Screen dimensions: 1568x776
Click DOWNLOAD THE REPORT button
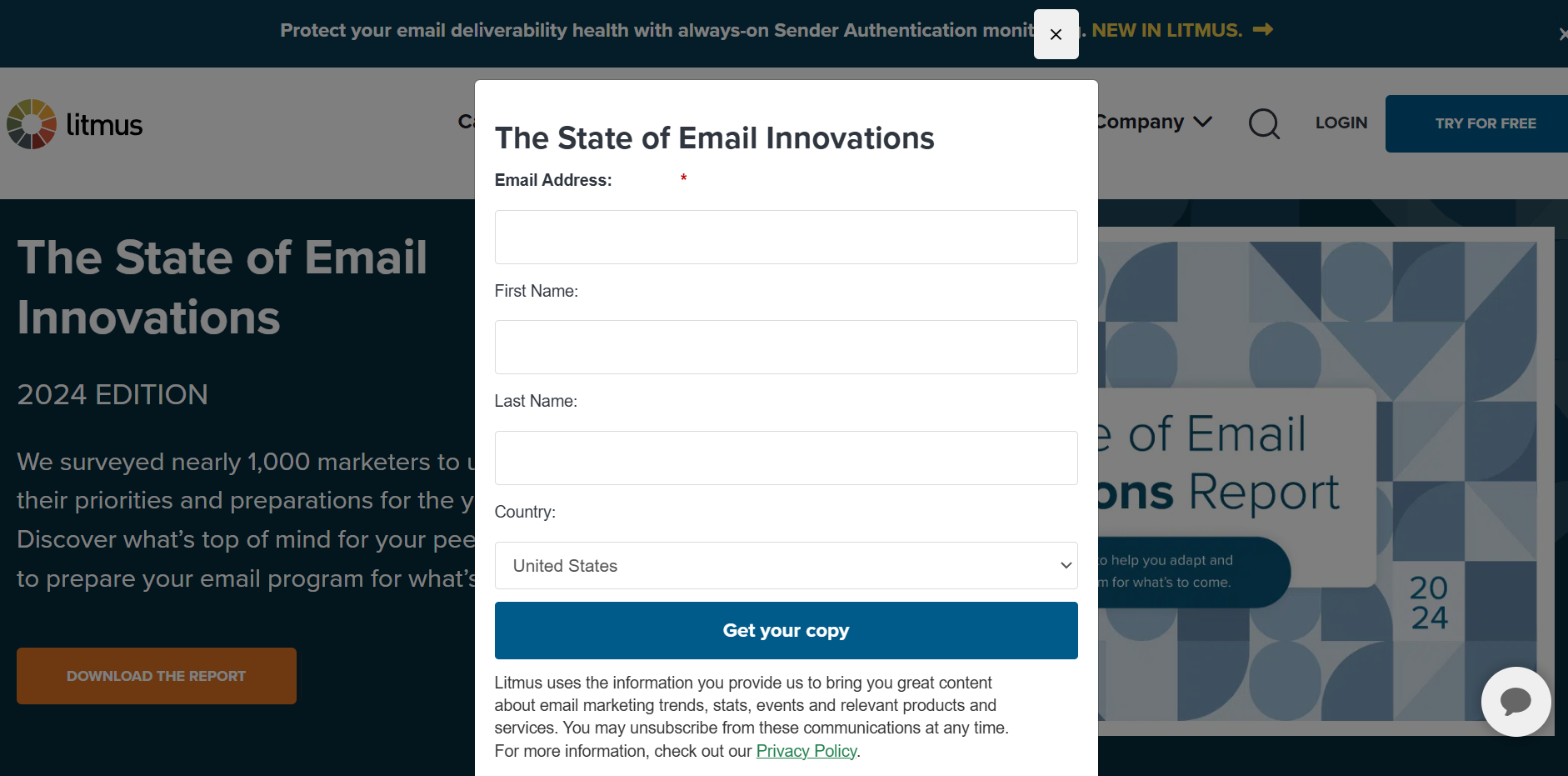point(157,676)
